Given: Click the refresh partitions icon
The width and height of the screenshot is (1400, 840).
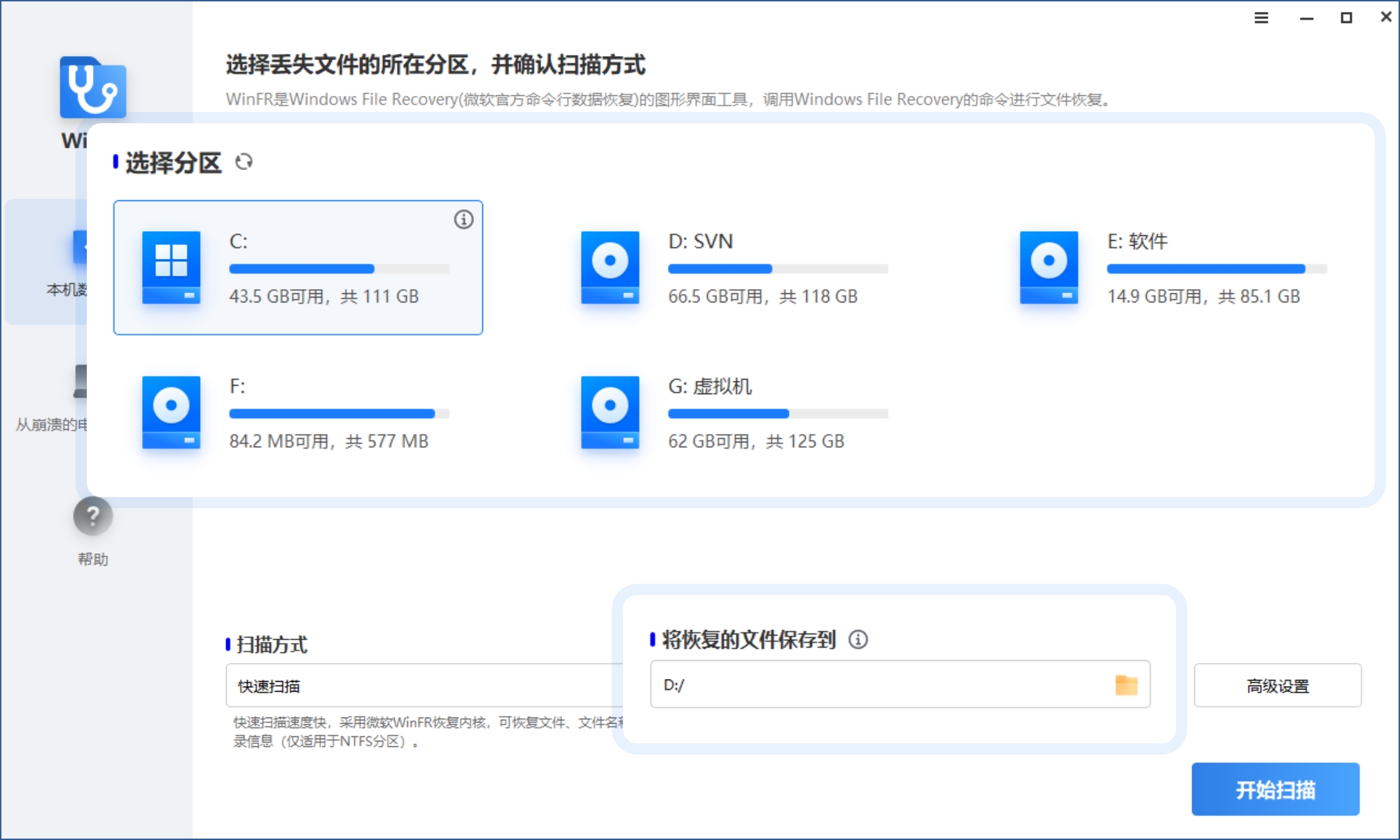Looking at the screenshot, I should (x=244, y=162).
